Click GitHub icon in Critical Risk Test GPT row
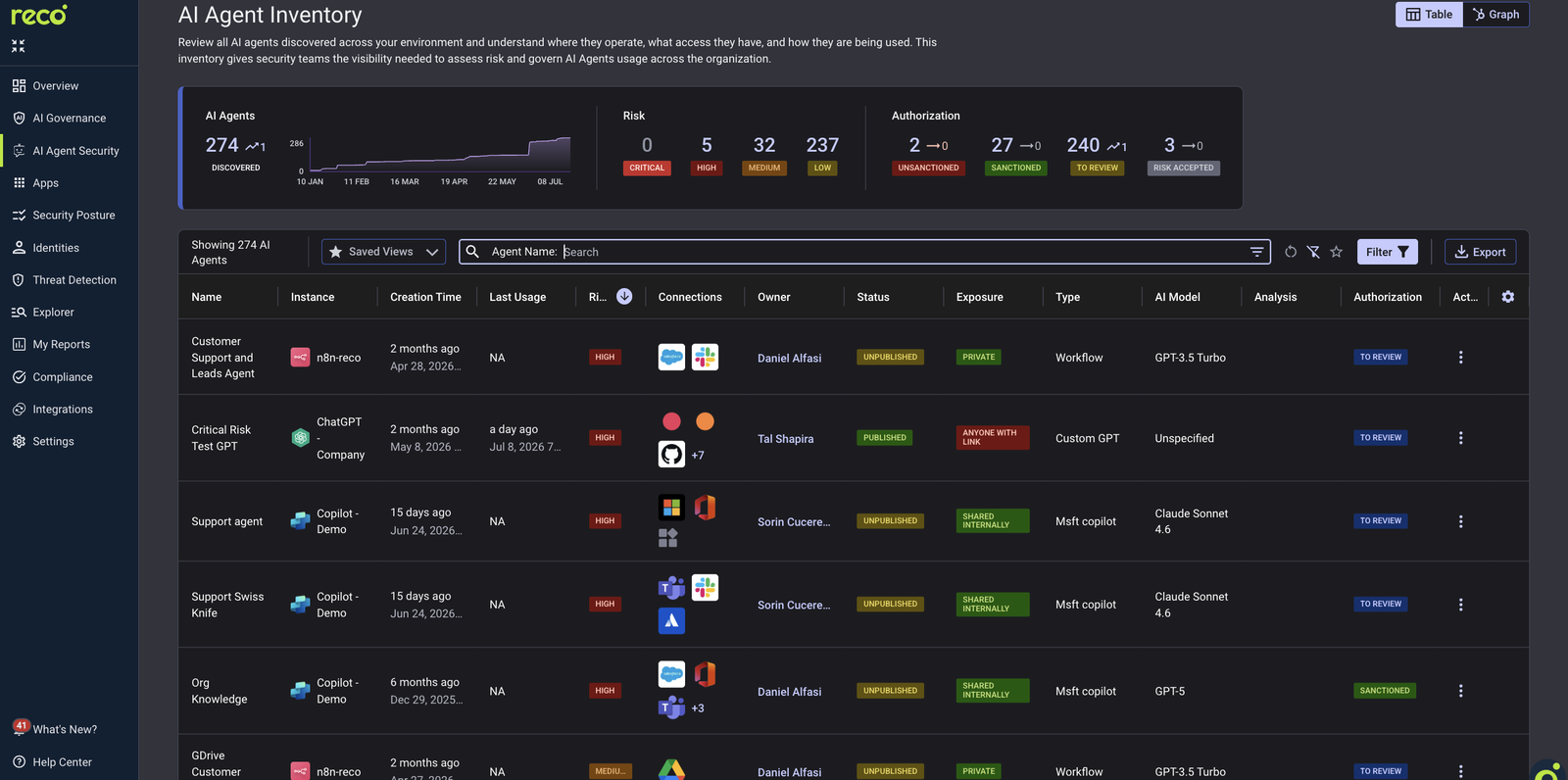 click(x=671, y=455)
